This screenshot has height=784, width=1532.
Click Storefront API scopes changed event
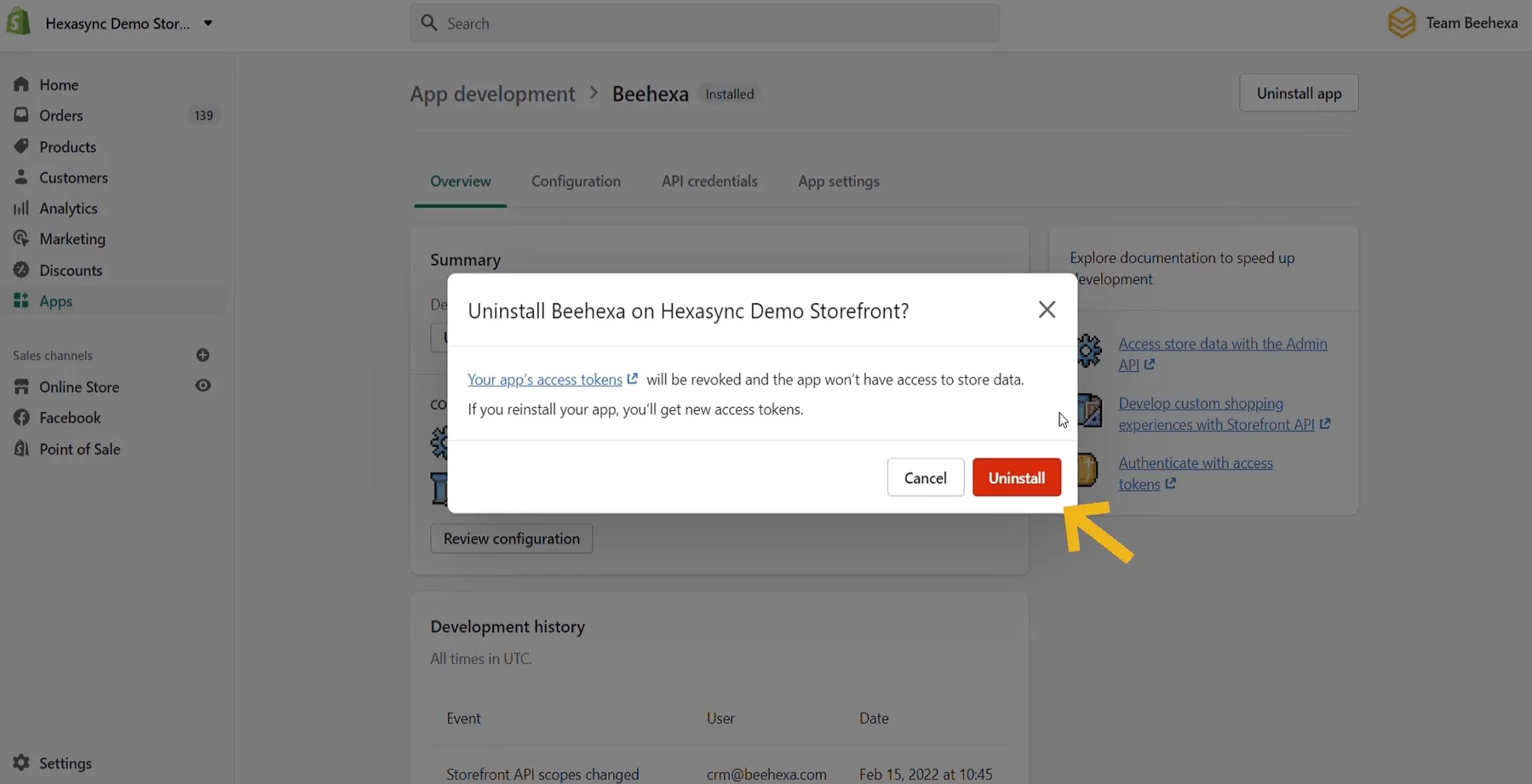[x=542, y=775]
